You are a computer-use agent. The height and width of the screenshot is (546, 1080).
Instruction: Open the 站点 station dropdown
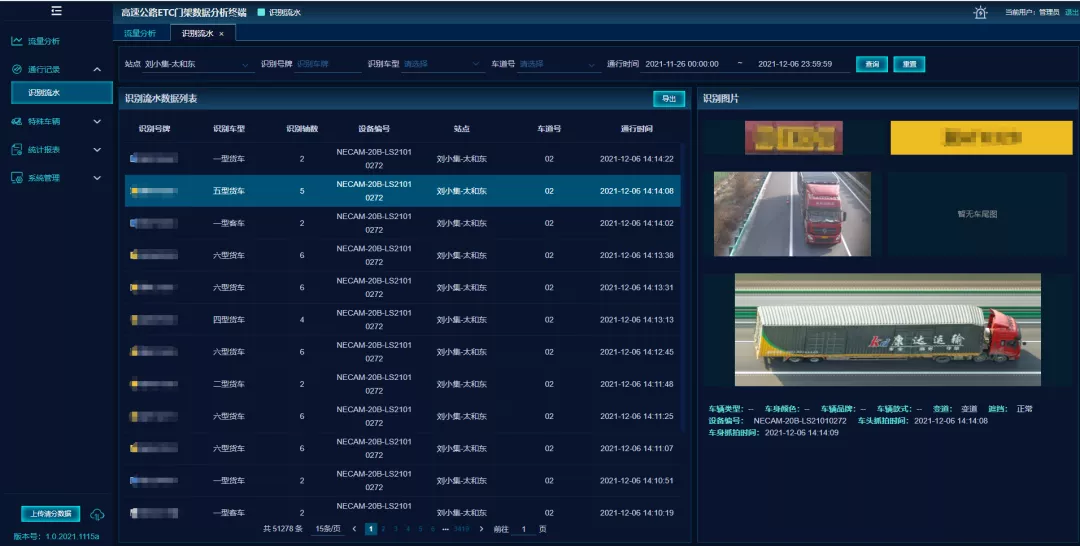(x=198, y=64)
